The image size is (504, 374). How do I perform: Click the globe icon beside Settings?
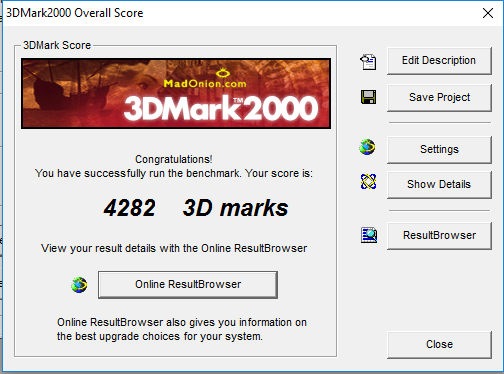click(367, 147)
